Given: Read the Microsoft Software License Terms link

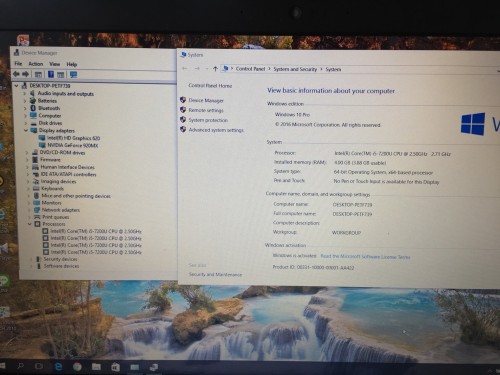Looking at the screenshot, I should pyautogui.click(x=365, y=256).
